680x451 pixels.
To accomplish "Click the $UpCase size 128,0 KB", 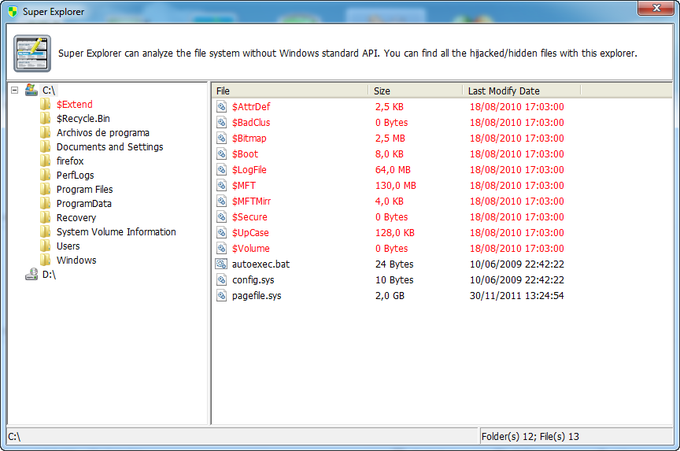I will click(395, 233).
